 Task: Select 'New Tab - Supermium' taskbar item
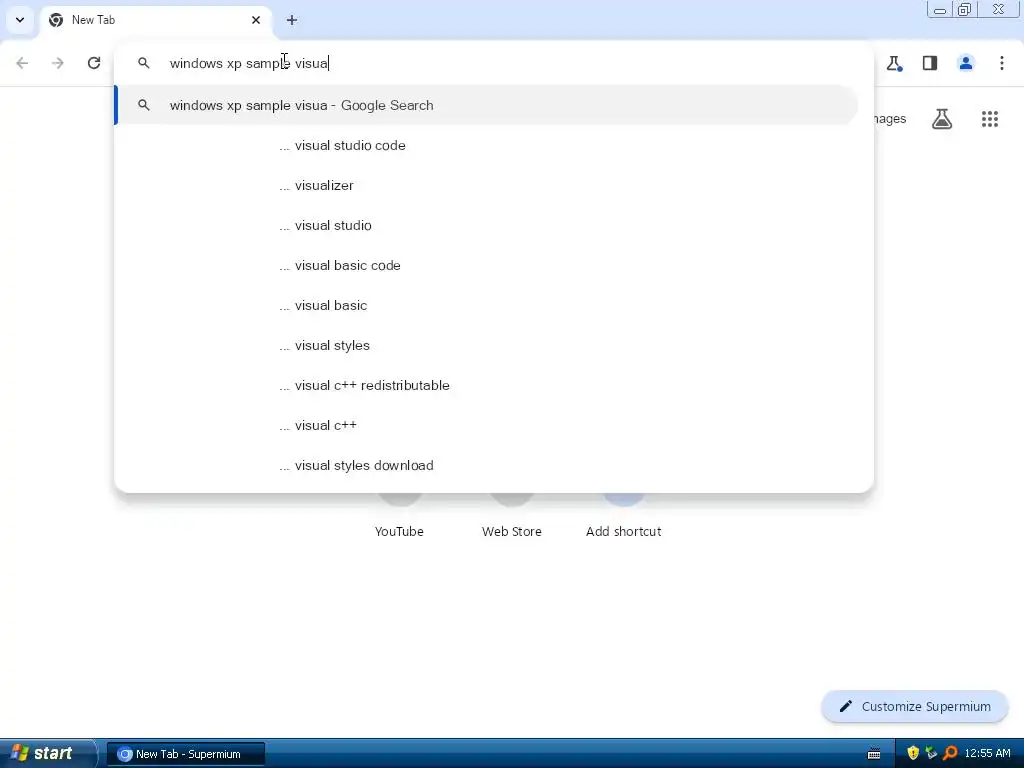click(x=186, y=754)
